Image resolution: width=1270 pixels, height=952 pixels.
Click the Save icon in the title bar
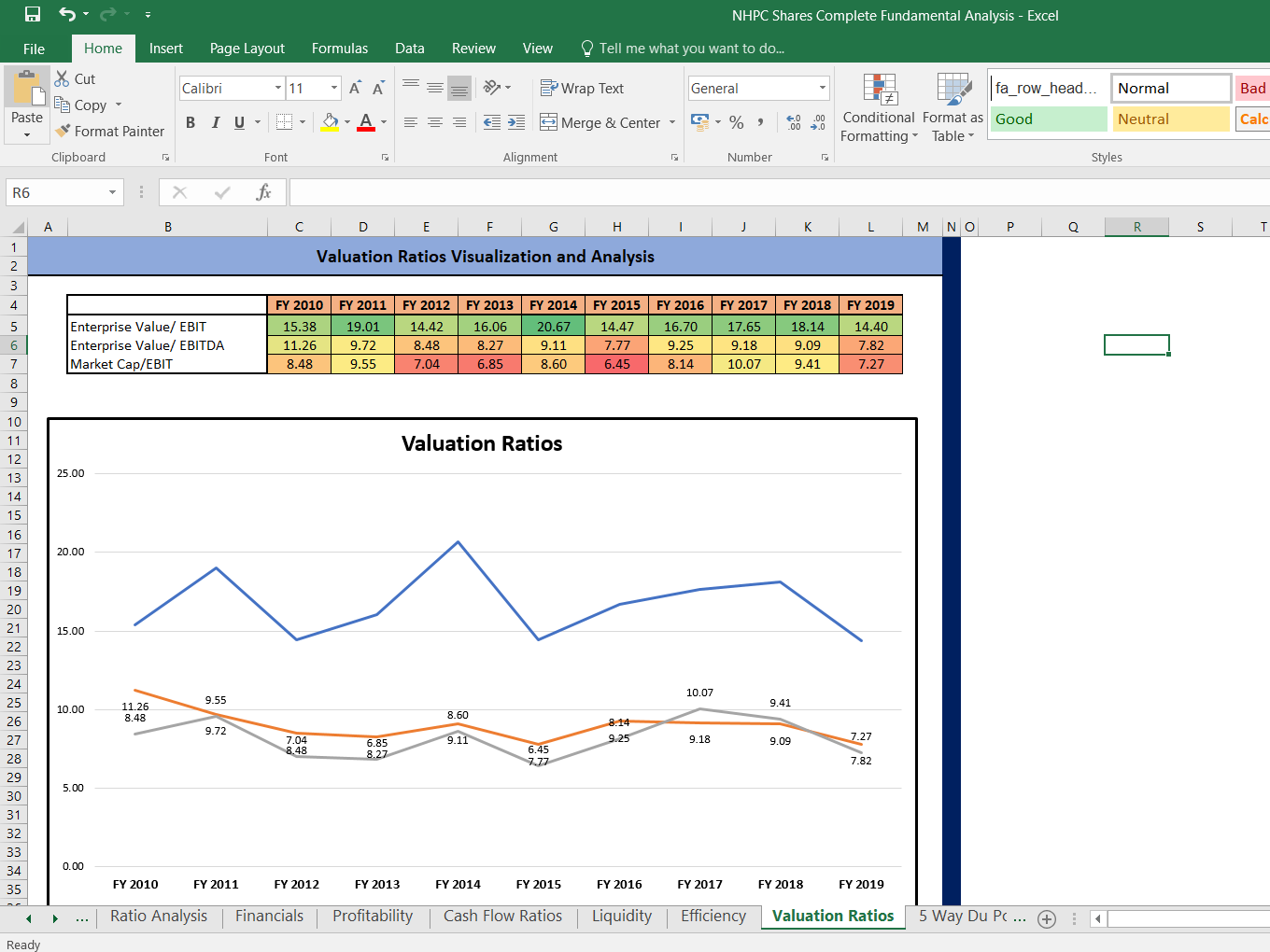(x=33, y=14)
